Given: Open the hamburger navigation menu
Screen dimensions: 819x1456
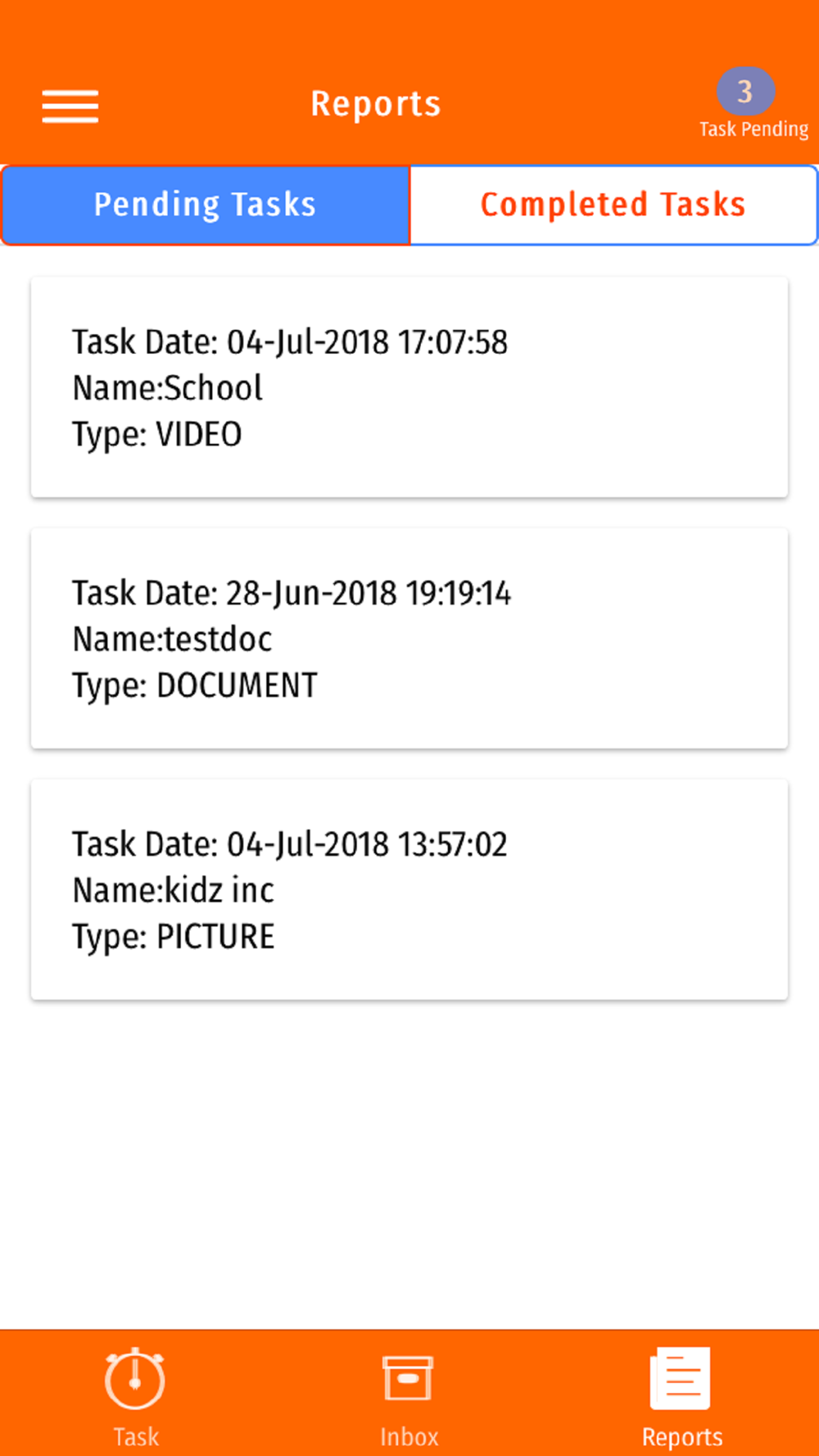Looking at the screenshot, I should tap(70, 106).
